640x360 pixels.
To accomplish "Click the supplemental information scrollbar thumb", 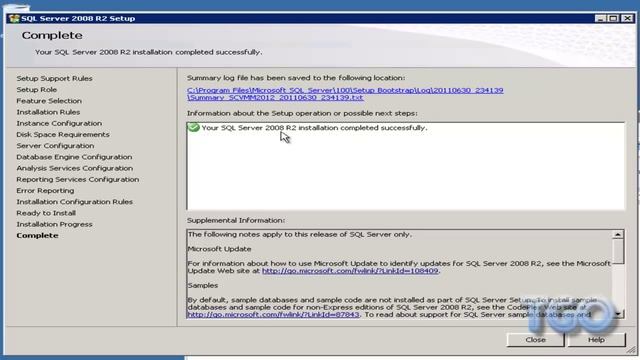I will (618, 251).
